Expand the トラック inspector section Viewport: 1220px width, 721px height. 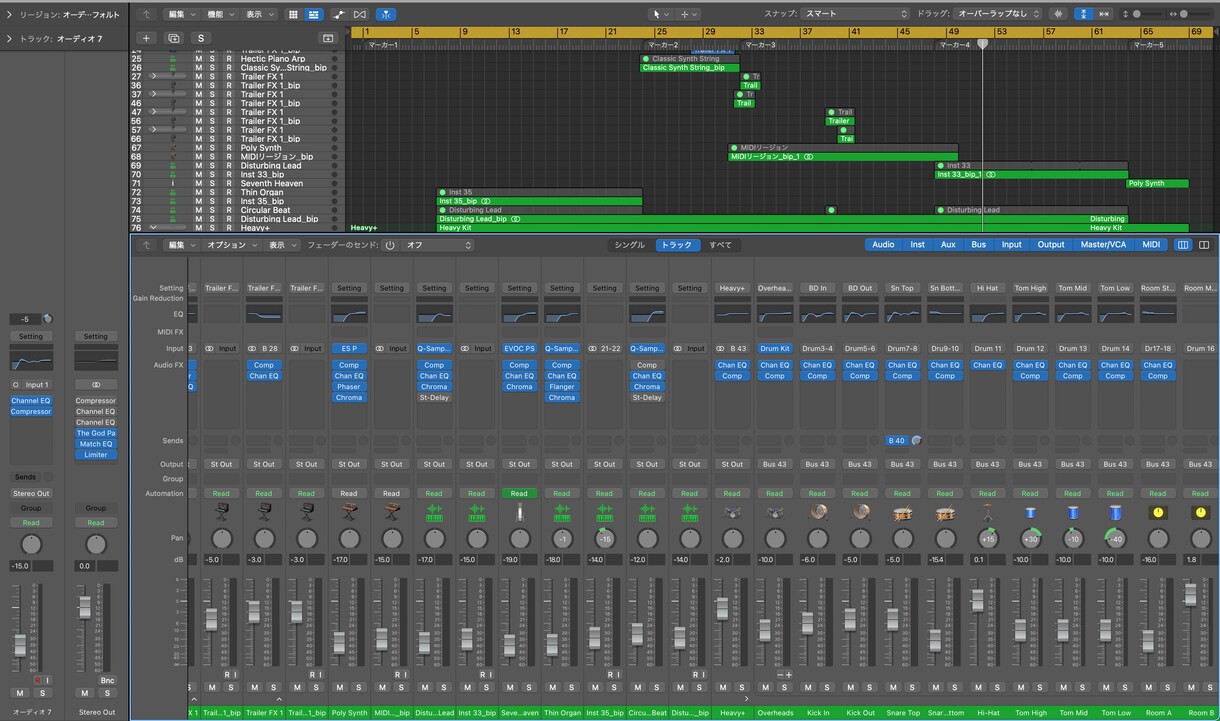(x=9, y=39)
